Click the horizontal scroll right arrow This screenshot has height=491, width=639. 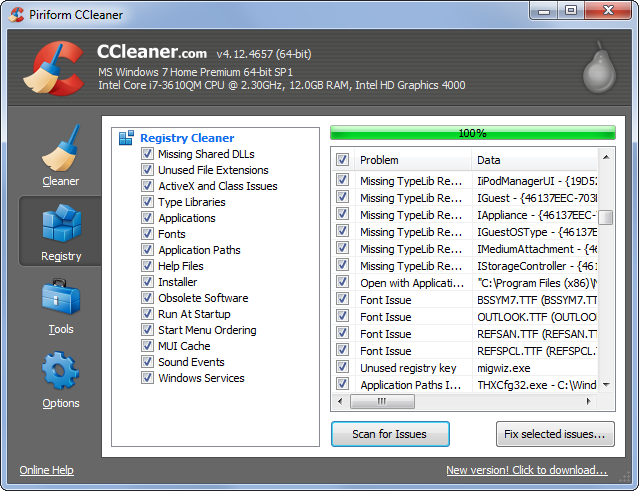pyautogui.click(x=588, y=401)
